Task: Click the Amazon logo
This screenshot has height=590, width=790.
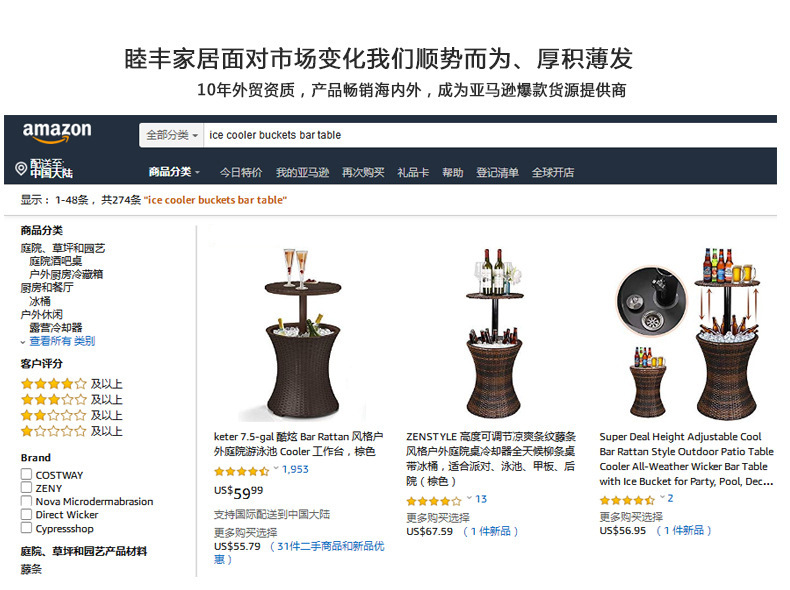Action: click(x=57, y=132)
